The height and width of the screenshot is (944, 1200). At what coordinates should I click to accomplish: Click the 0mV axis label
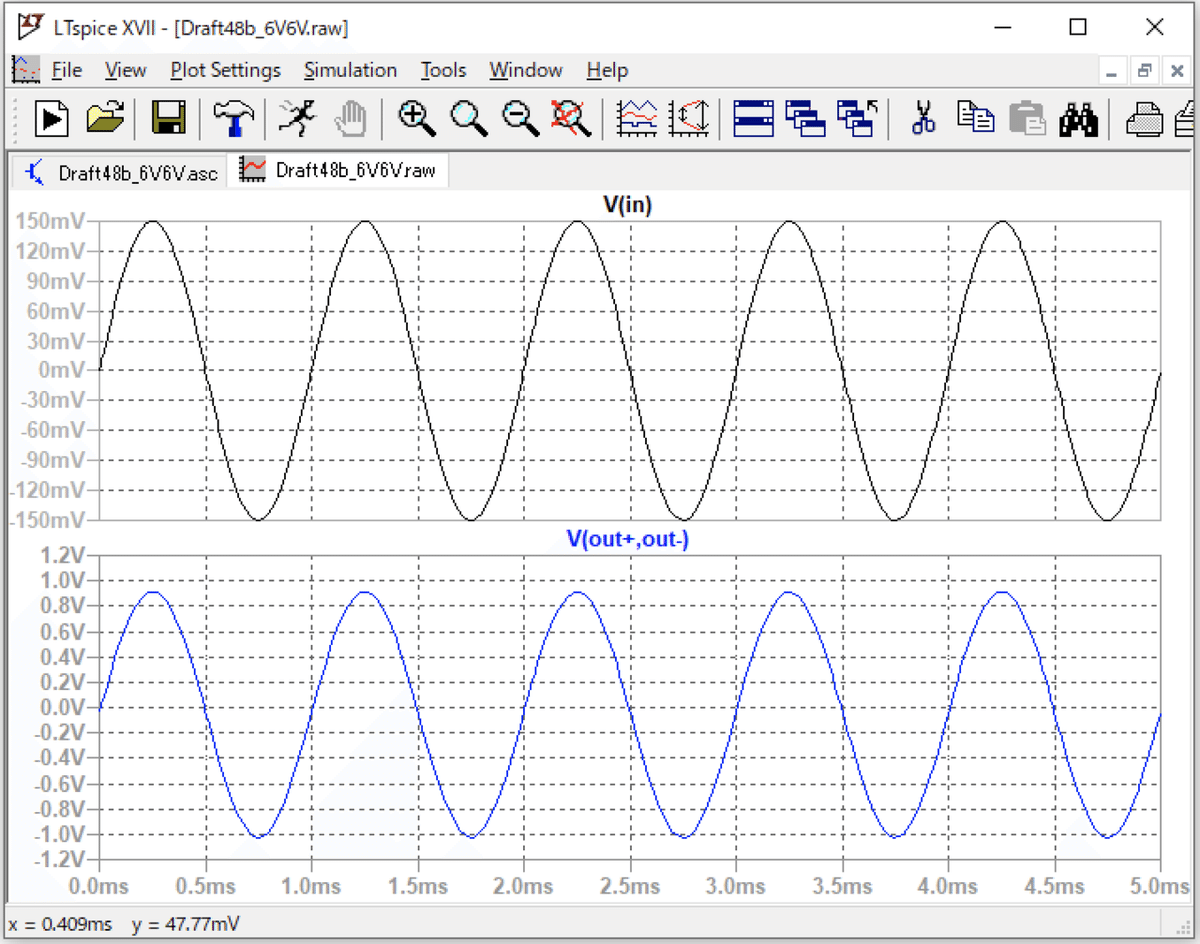click(60, 371)
